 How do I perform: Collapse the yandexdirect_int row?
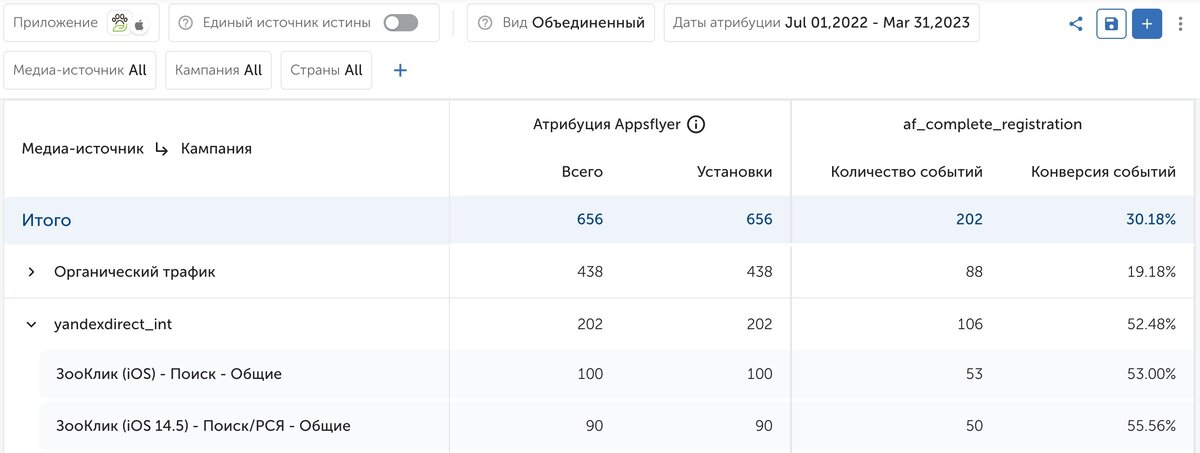pos(31,324)
